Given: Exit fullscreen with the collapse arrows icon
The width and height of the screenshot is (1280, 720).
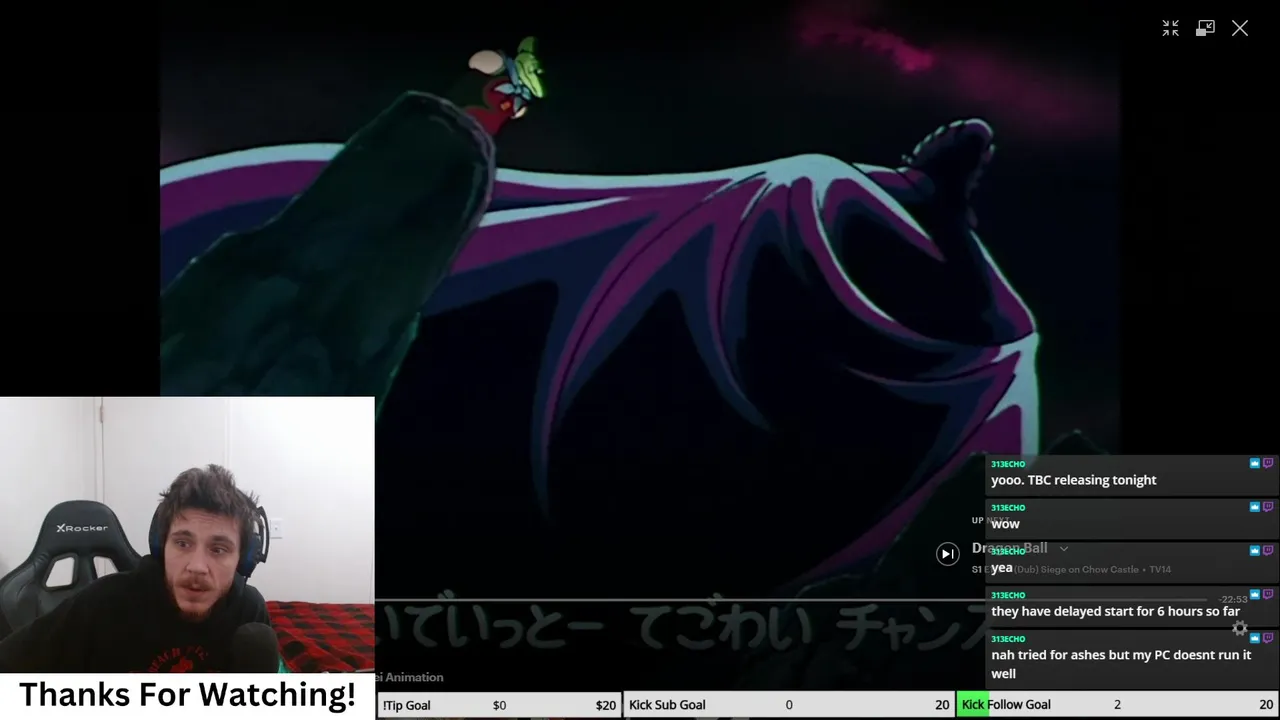Looking at the screenshot, I should 1170,28.
